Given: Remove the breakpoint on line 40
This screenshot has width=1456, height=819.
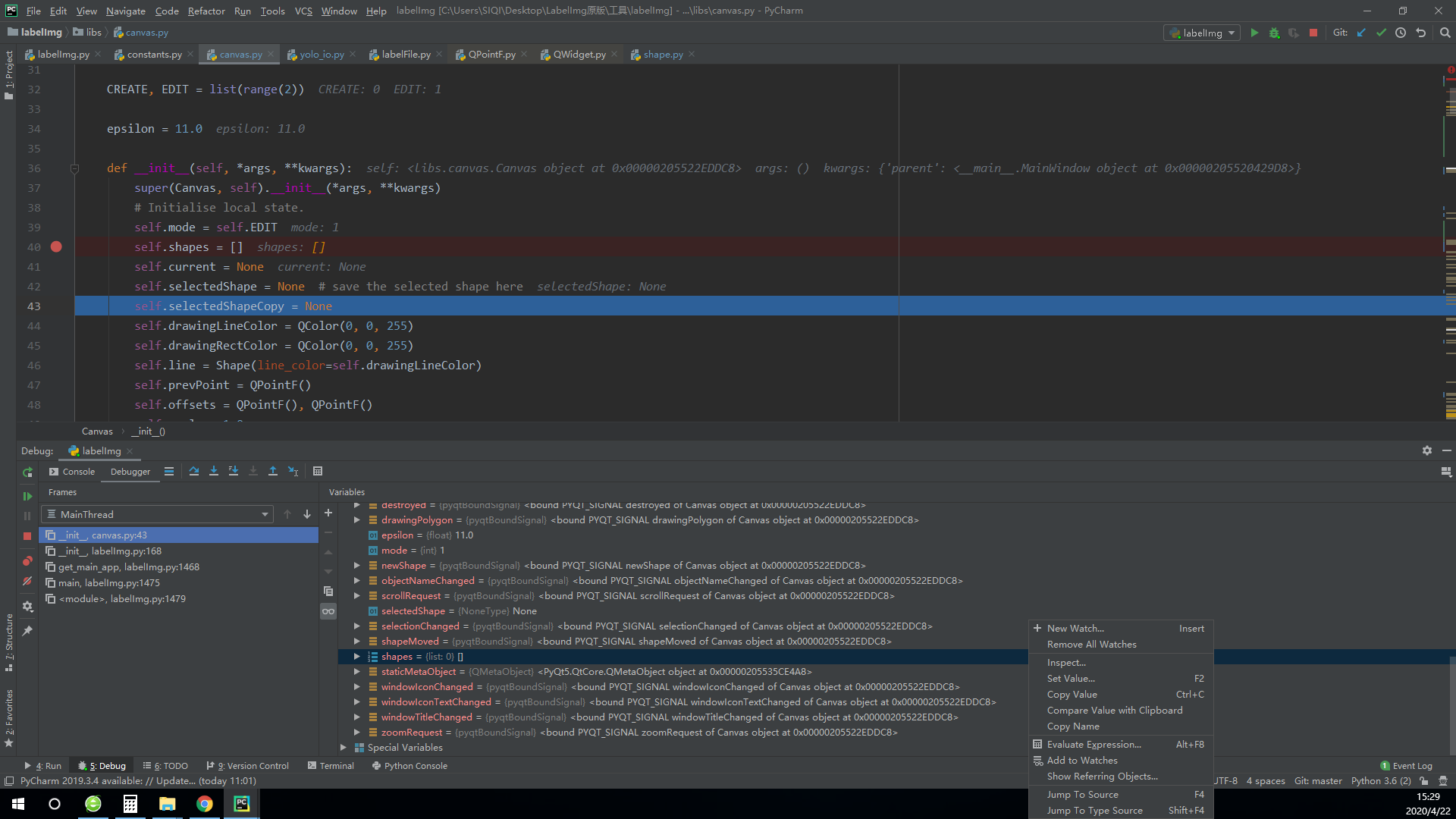Looking at the screenshot, I should pyautogui.click(x=56, y=246).
